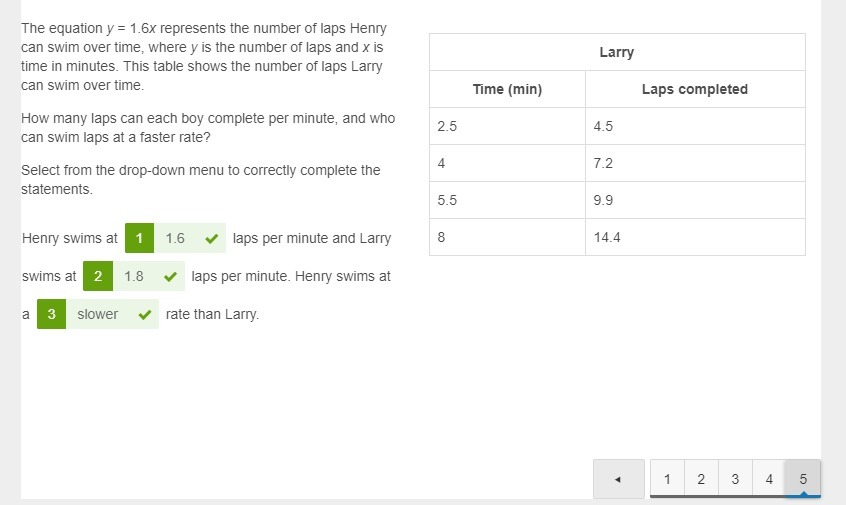Click checkmark beside 1.6 answer
The width and height of the screenshot is (846, 505).
pos(212,238)
